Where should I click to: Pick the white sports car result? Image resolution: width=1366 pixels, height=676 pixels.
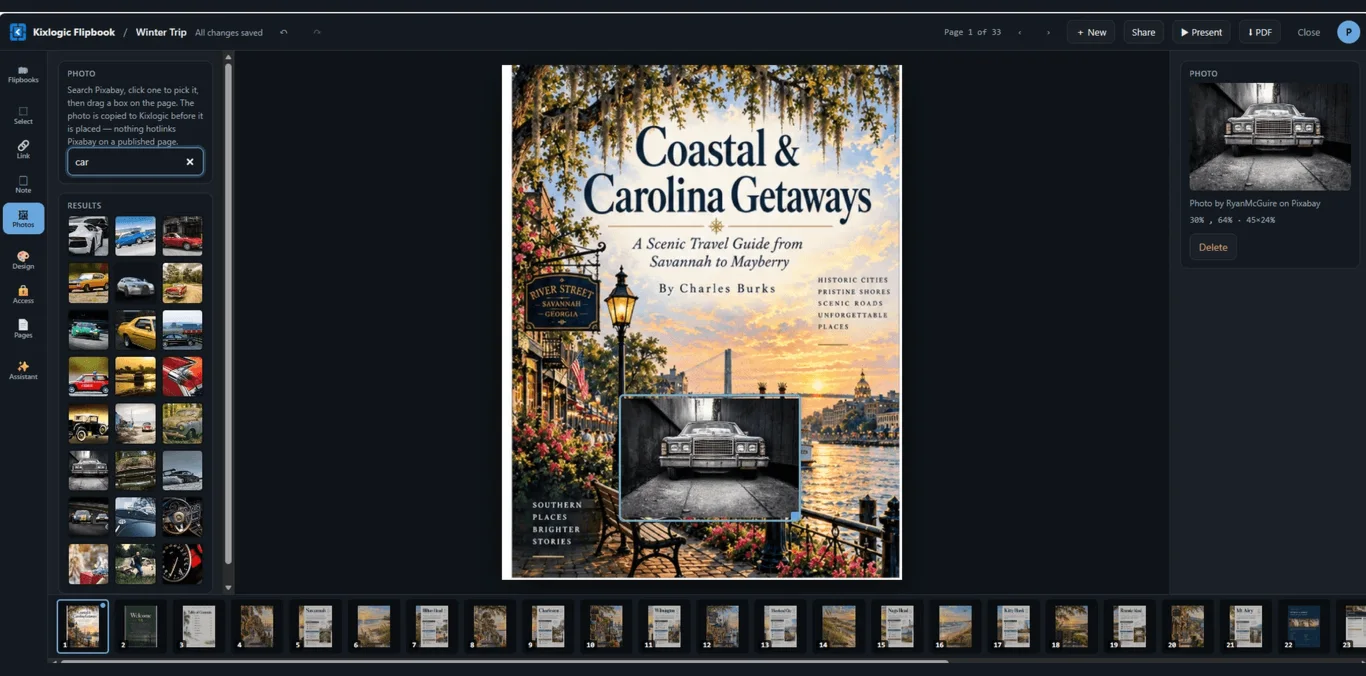(x=88, y=236)
